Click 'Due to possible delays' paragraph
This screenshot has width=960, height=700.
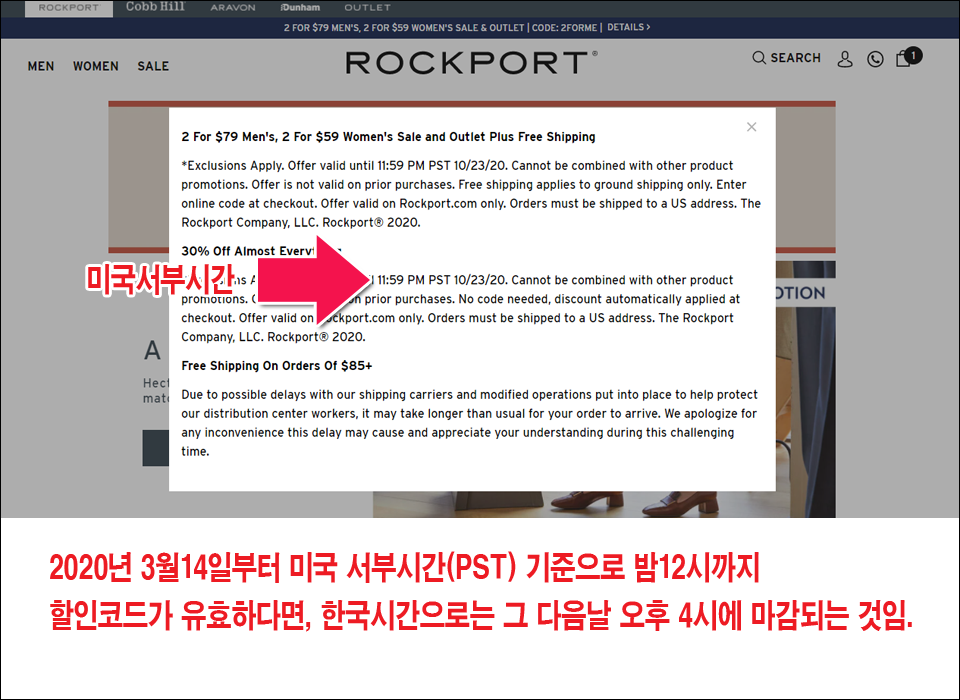click(470, 423)
